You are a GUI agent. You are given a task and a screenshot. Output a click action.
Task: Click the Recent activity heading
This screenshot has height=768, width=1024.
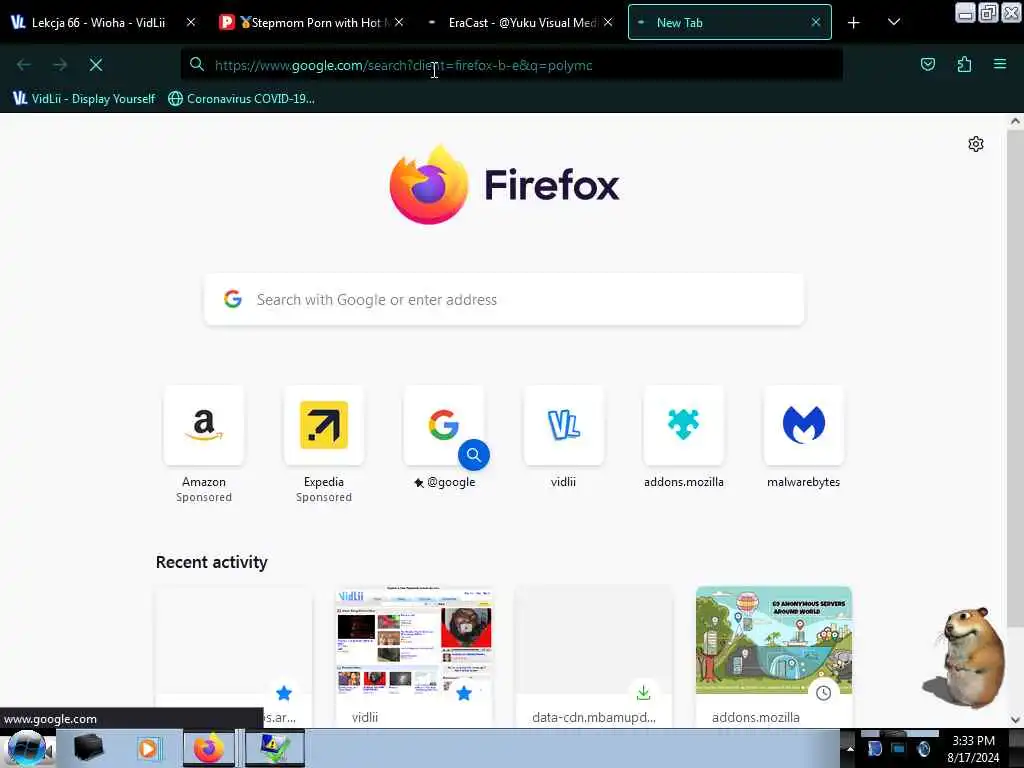(212, 562)
